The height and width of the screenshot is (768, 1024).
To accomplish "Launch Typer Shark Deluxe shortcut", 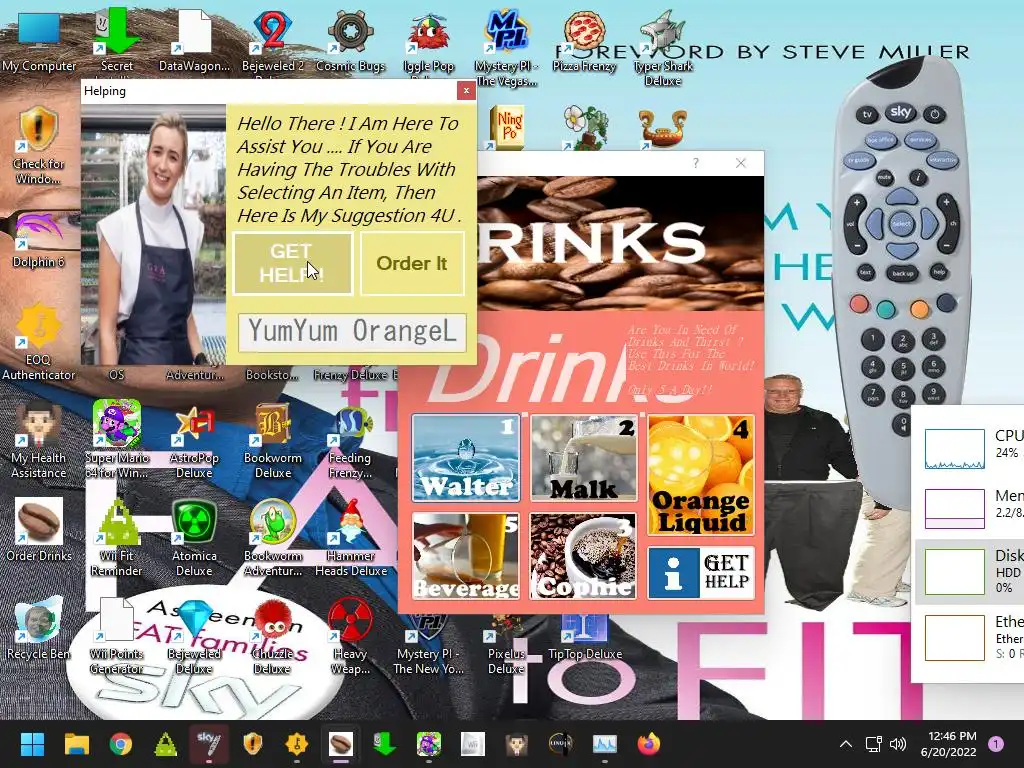I will point(662,47).
